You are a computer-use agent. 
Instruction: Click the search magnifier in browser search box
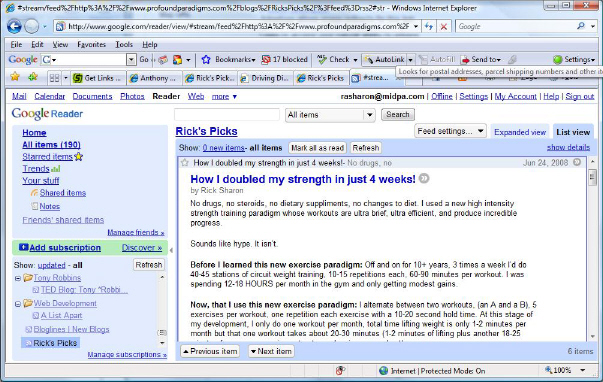click(581, 26)
